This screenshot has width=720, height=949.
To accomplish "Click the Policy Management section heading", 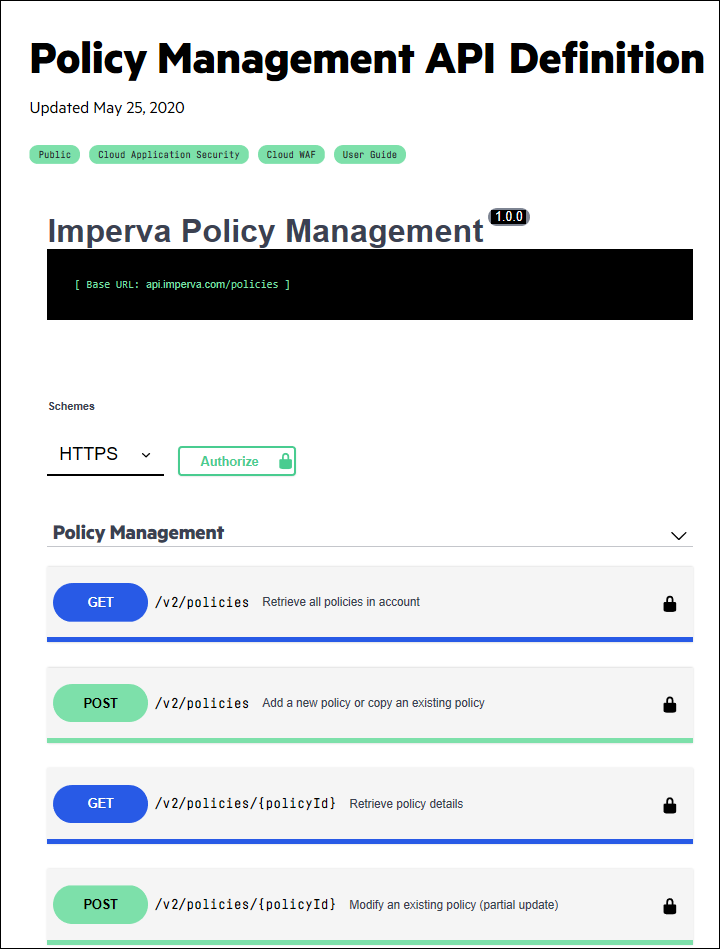I will [138, 533].
